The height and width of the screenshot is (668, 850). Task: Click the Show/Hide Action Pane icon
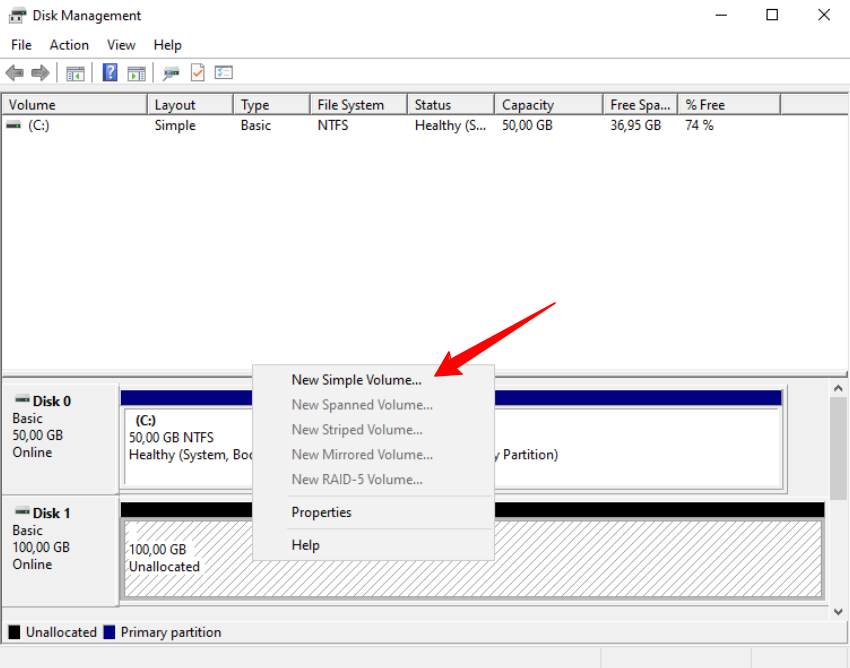point(137,73)
